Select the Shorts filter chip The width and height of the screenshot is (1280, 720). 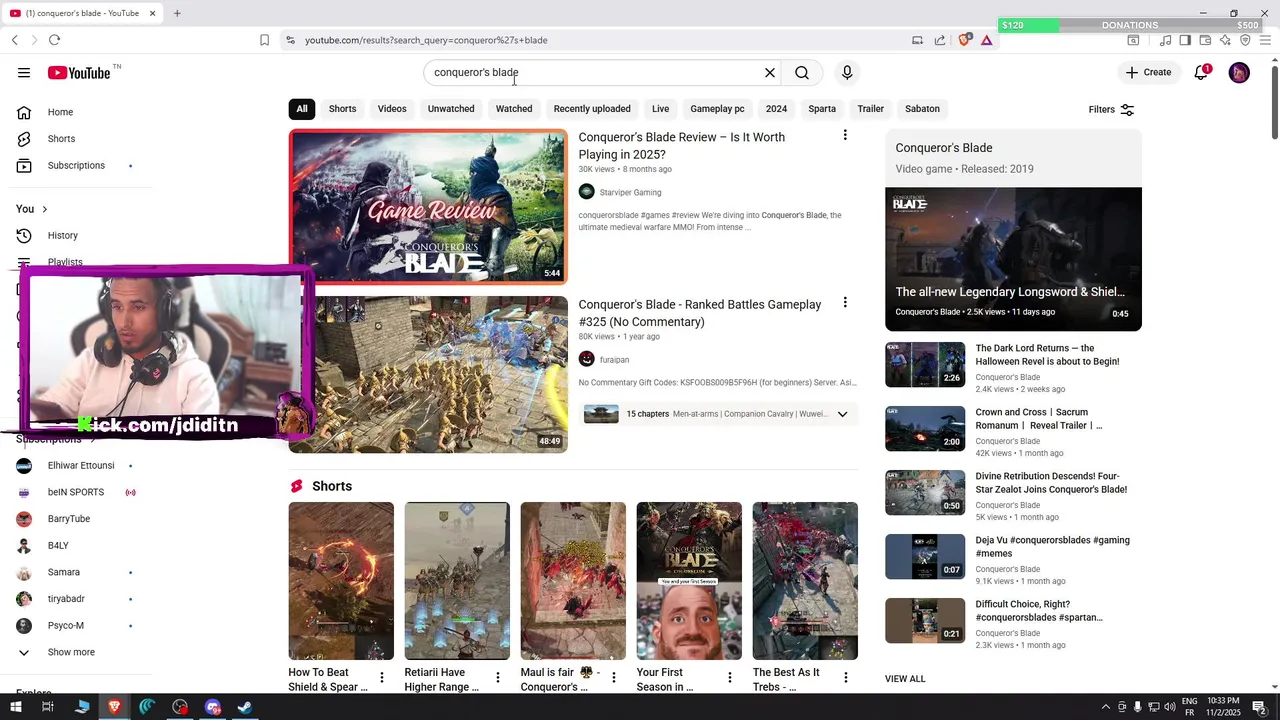point(342,109)
